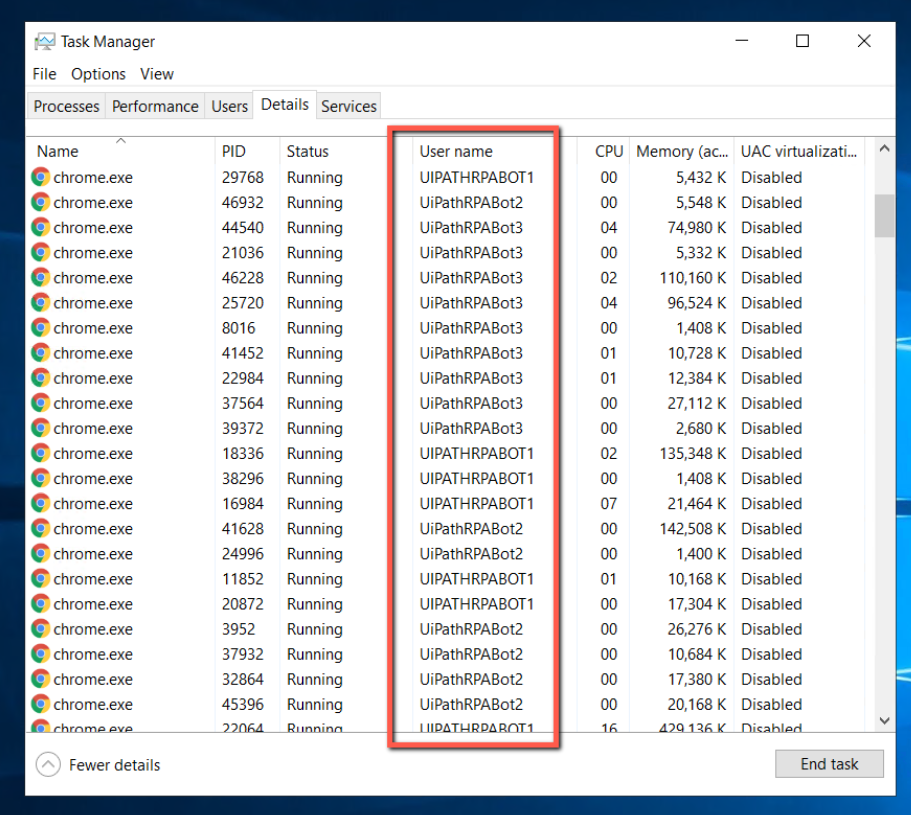Click the Task Manager icon in title bar

pos(44,41)
